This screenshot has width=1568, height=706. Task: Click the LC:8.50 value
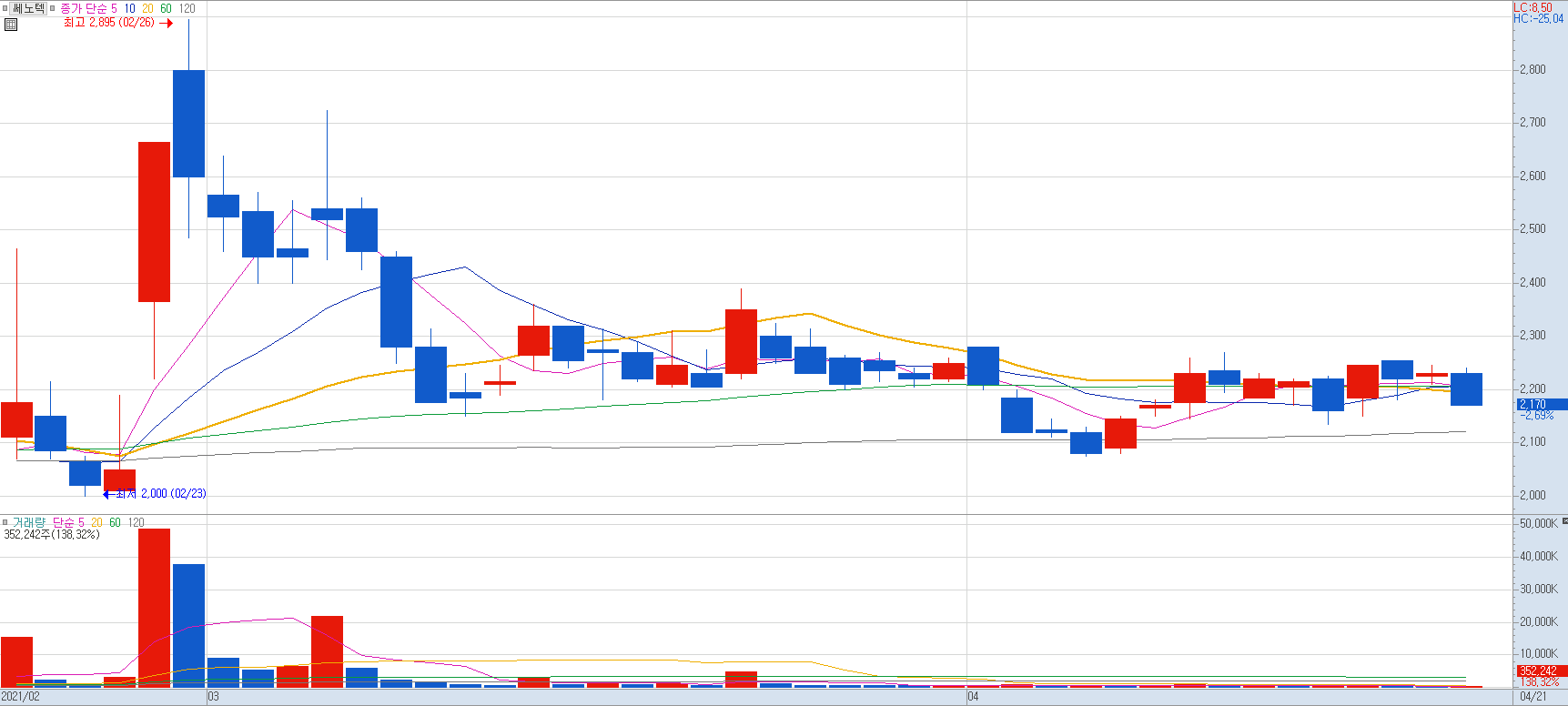click(1533, 7)
